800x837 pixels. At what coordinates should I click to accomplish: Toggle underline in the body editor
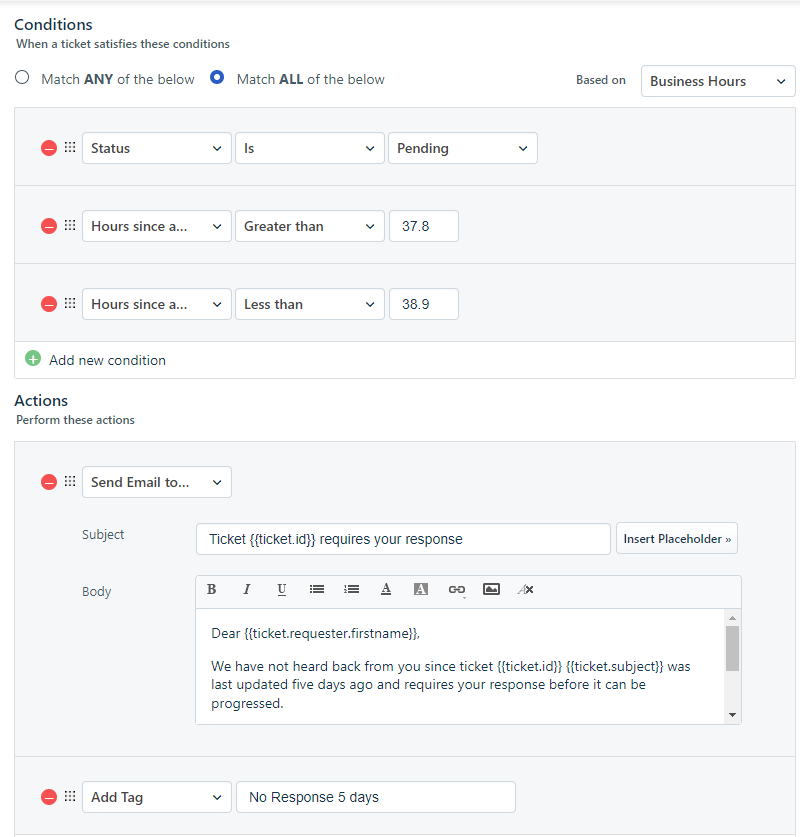coord(282,589)
